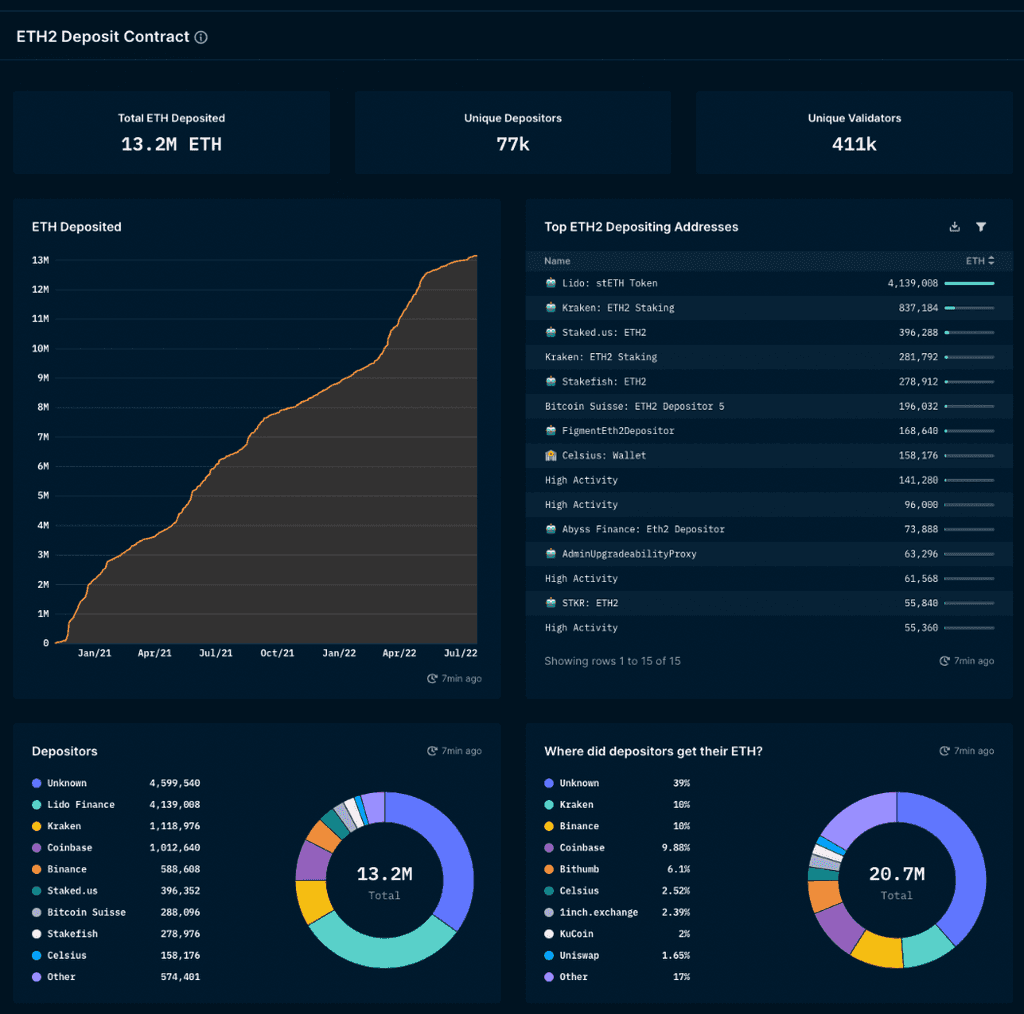The height and width of the screenshot is (1014, 1024).
Task: Click the refresh icon below the addresses table
Action: point(944,661)
